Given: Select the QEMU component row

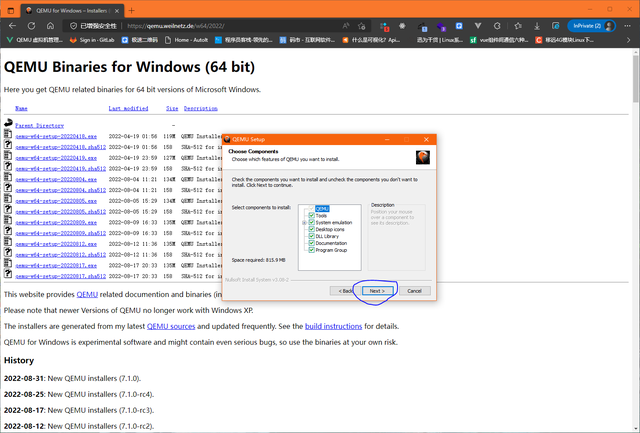Looking at the screenshot, I should (322, 209).
